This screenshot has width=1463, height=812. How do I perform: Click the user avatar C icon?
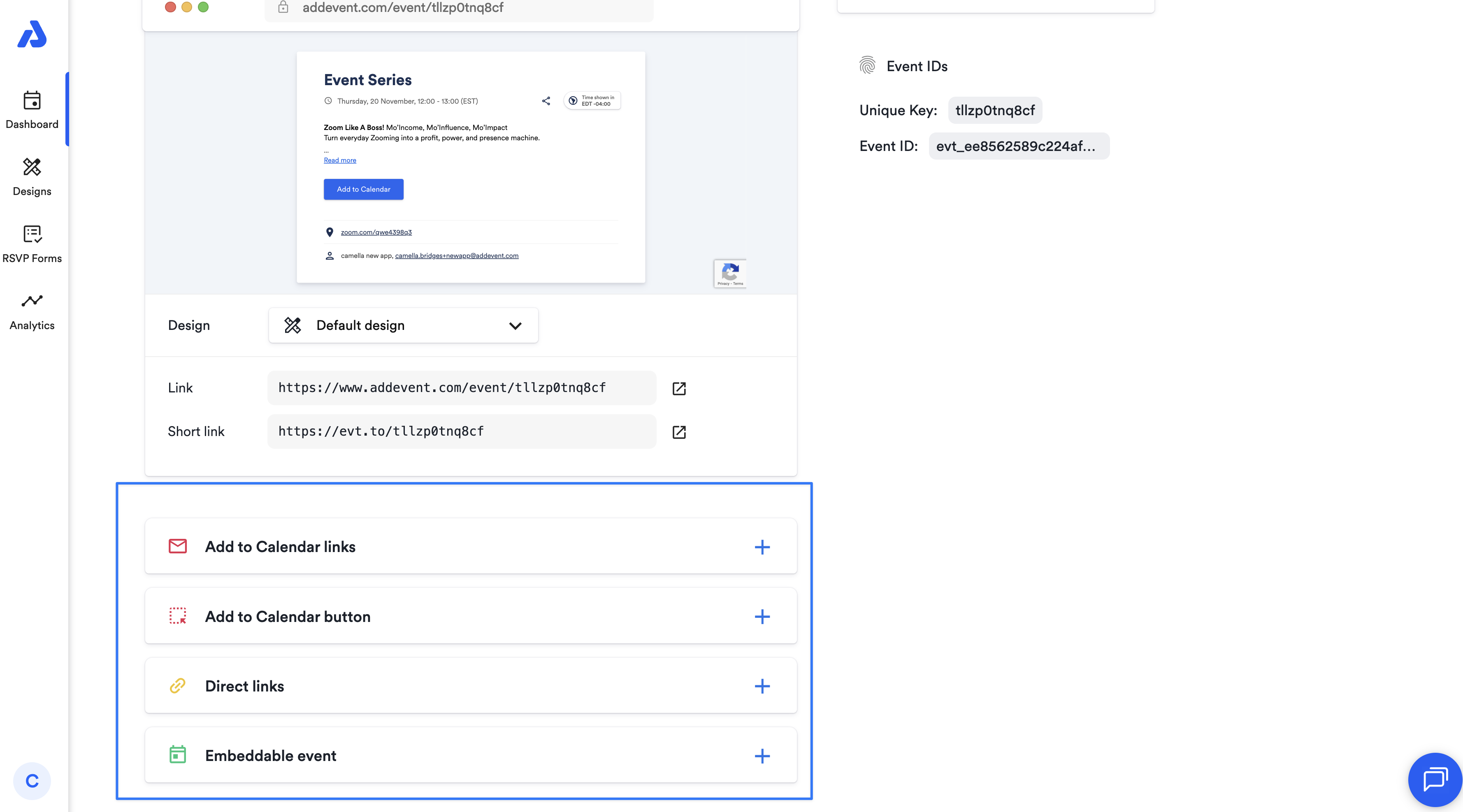pos(32,781)
